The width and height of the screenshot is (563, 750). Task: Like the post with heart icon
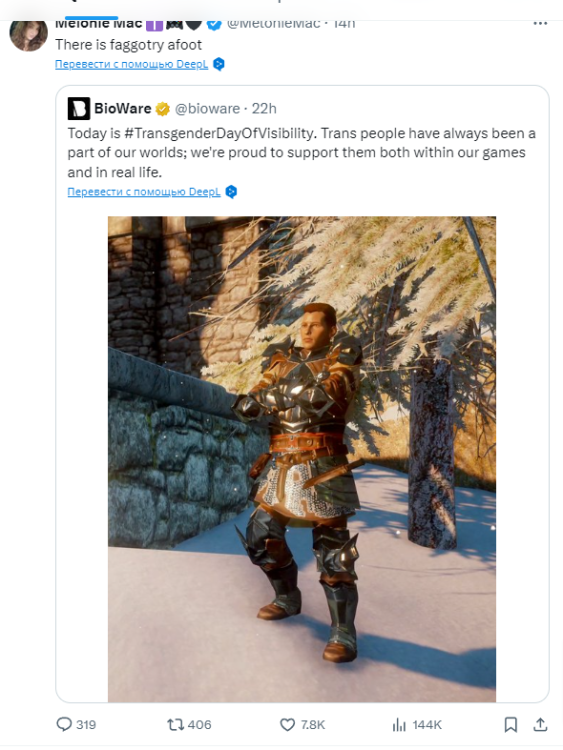tap(287, 725)
